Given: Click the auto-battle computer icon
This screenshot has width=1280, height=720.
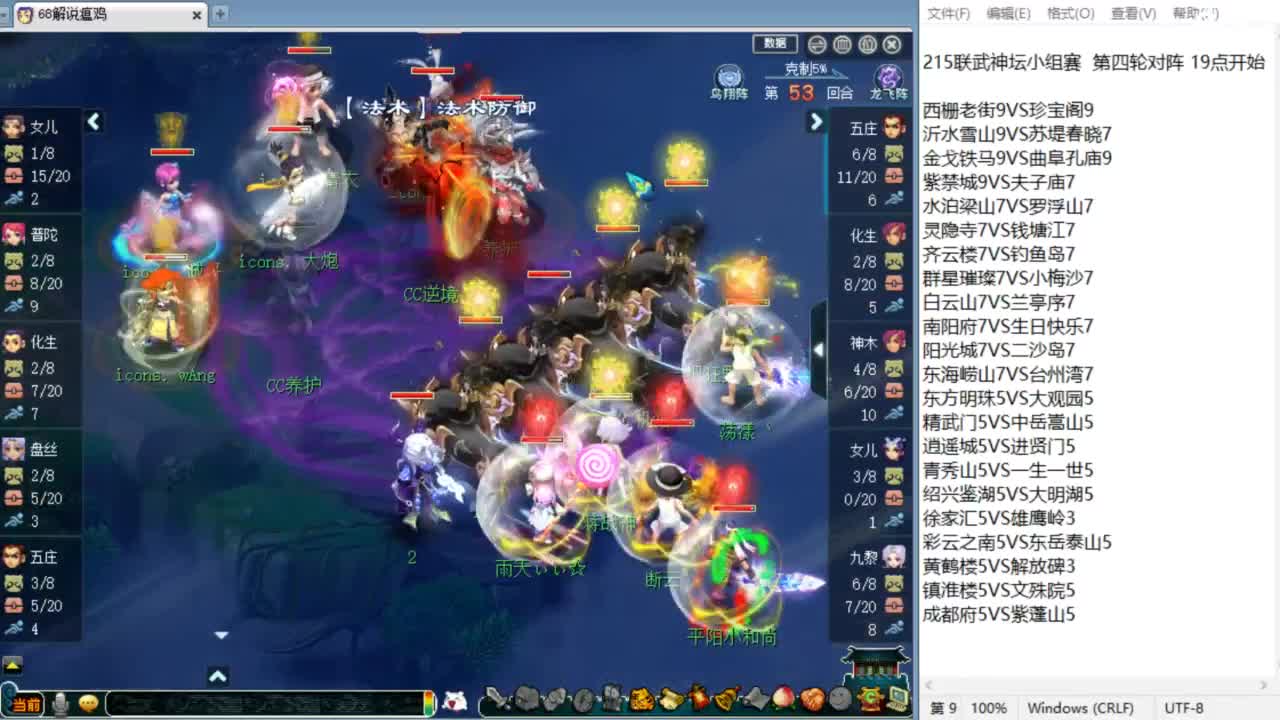Looking at the screenshot, I should [895, 700].
